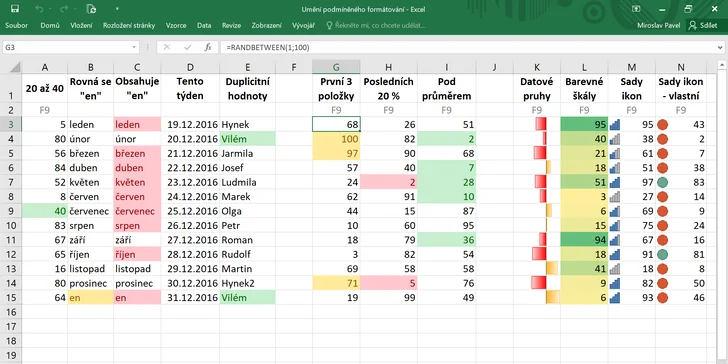Screen dimensions: 728x364
Task: Click the red circle icon next to 50
Action: [x=663, y=283]
